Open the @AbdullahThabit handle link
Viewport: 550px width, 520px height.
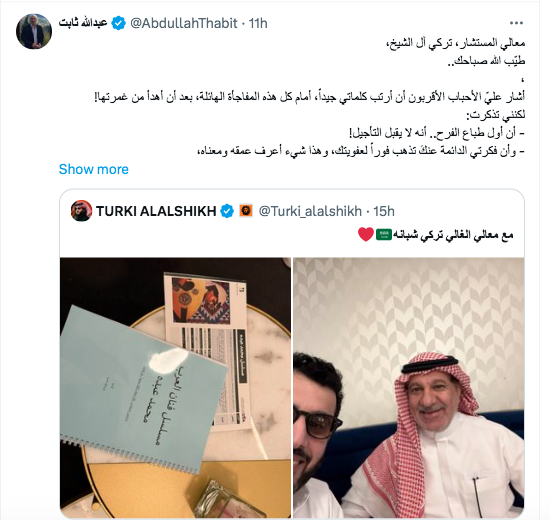click(184, 23)
